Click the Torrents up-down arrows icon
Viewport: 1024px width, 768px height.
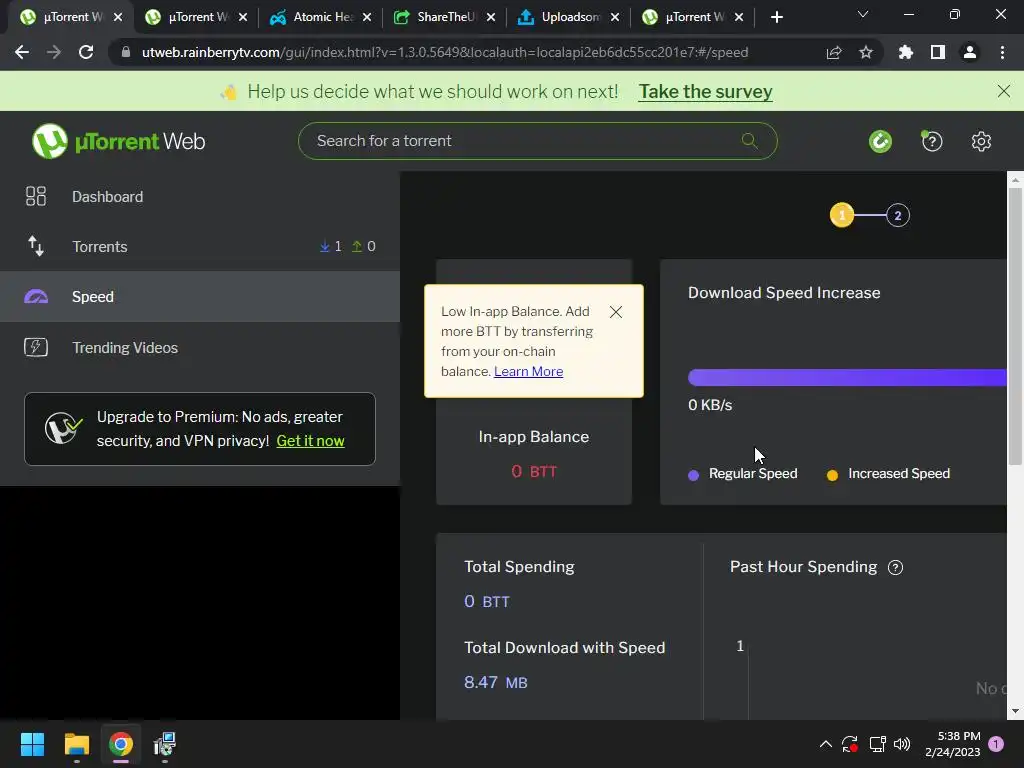pos(36,246)
